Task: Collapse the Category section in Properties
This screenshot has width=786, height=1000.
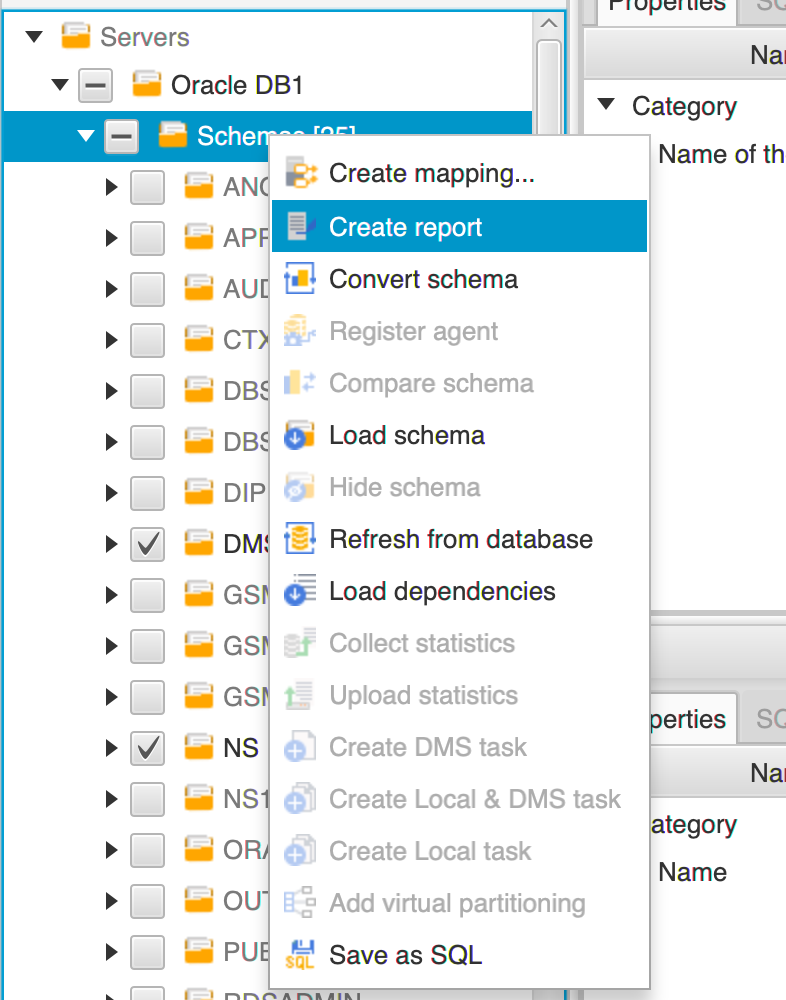Action: pyautogui.click(x=606, y=104)
